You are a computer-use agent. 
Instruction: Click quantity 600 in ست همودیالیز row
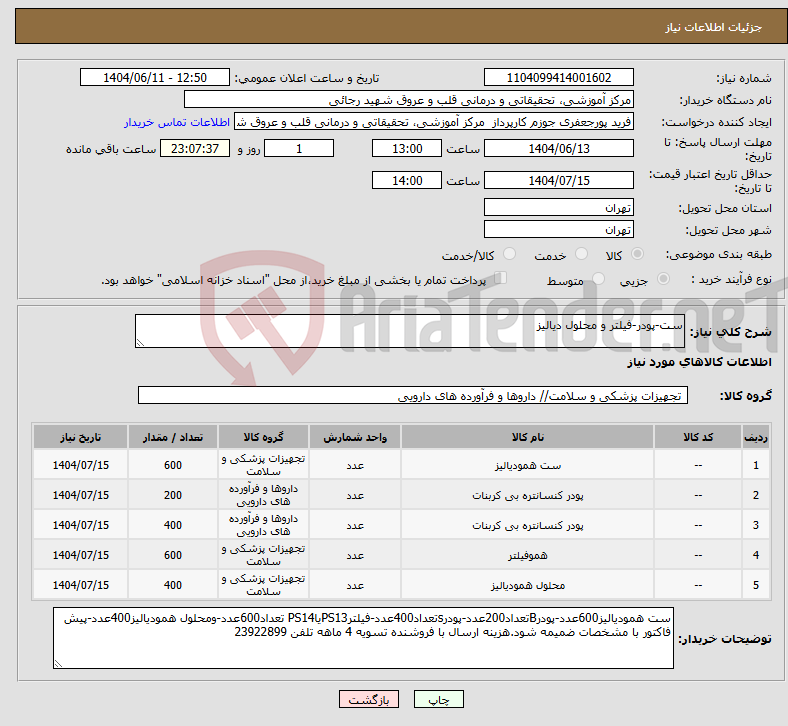172,465
